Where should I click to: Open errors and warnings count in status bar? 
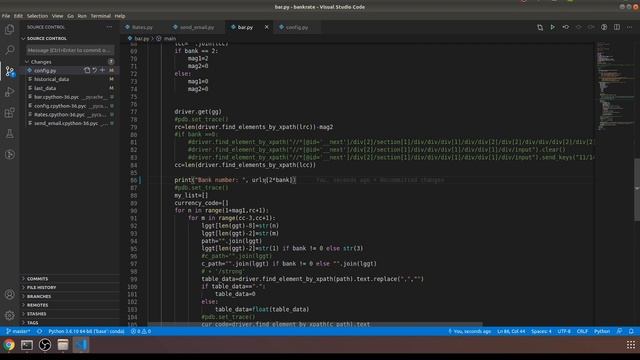[x=141, y=331]
